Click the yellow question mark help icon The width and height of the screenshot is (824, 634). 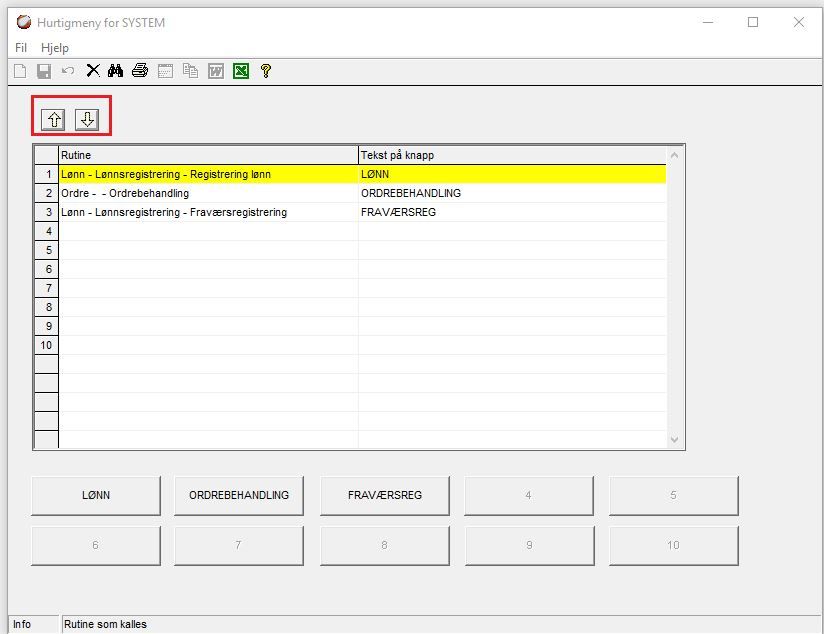coord(266,70)
